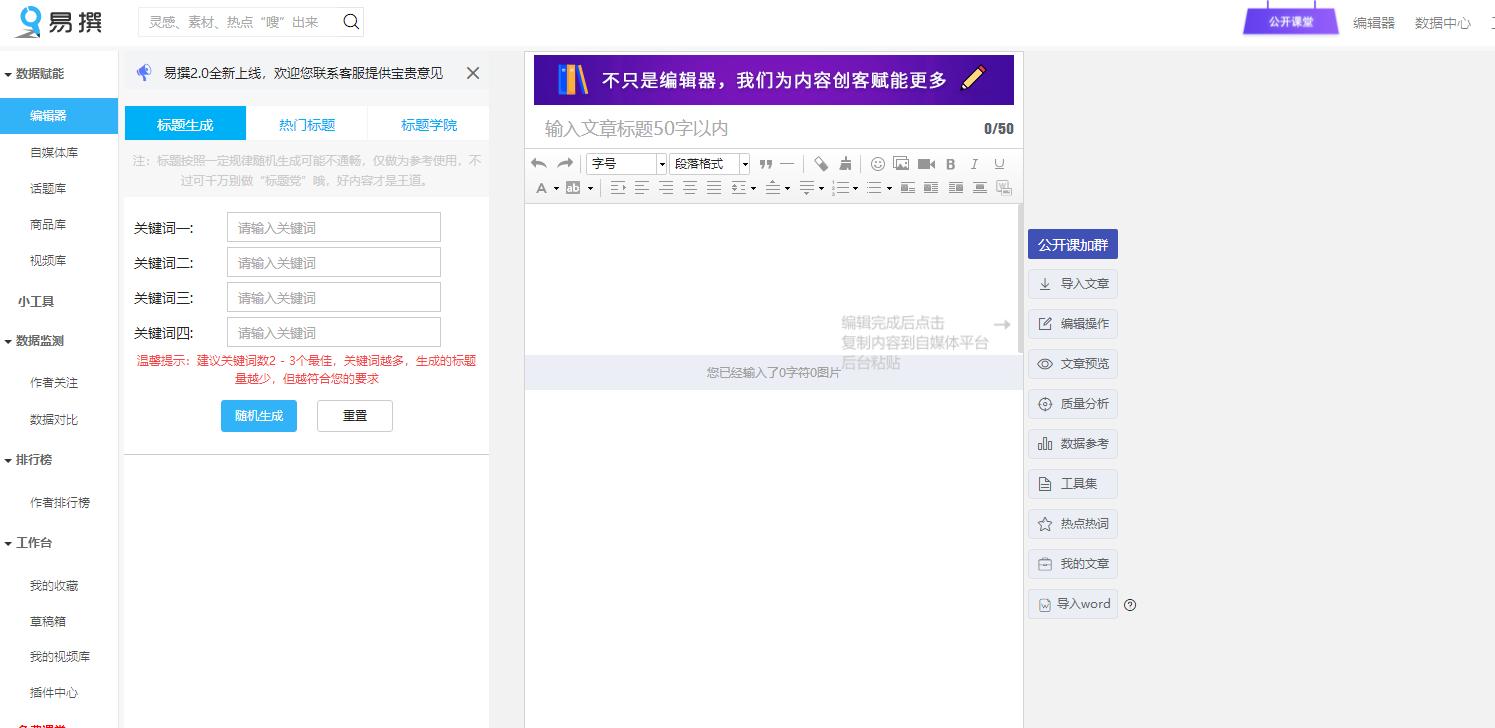Image resolution: width=1495 pixels, height=728 pixels.
Task: Type in the 关键词一 keyword field
Action: 333,227
